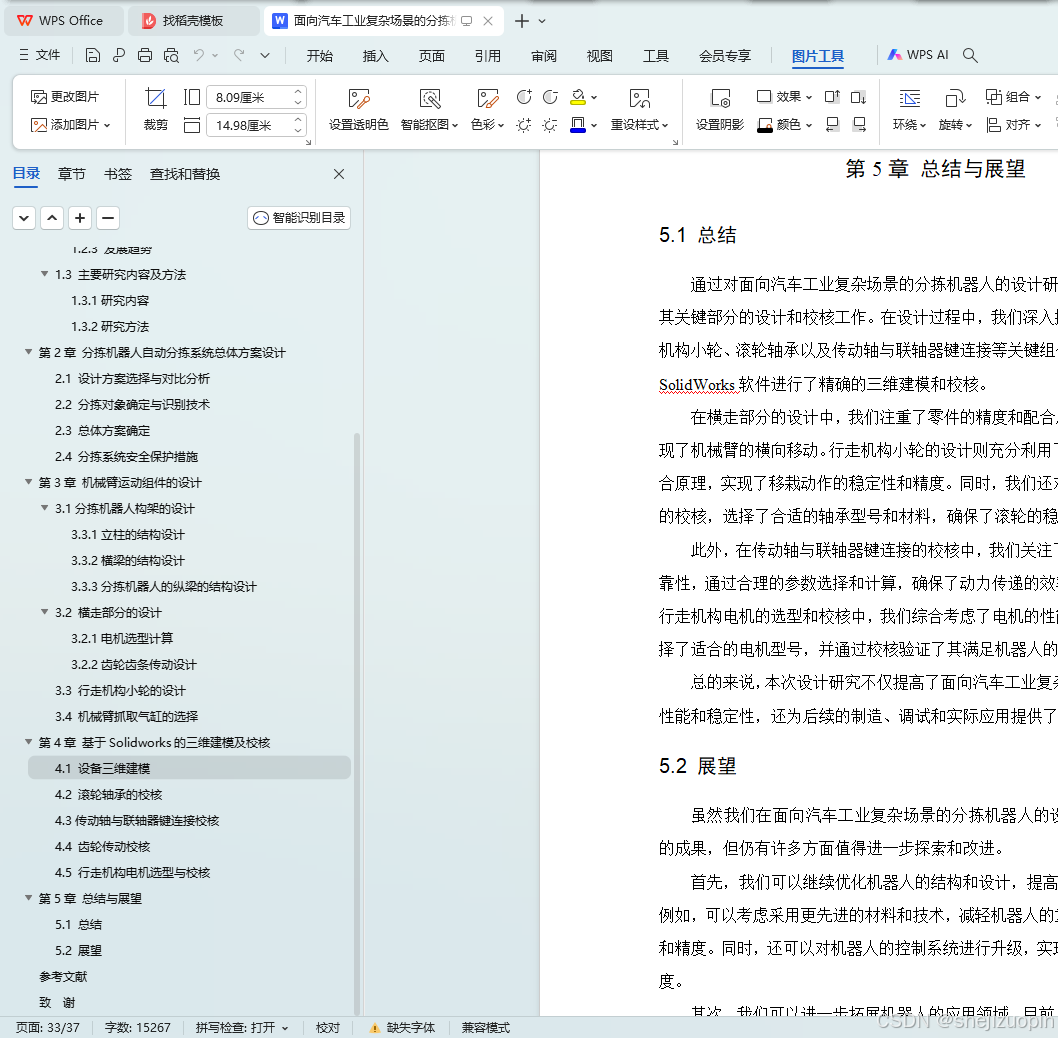Open 拼写检查 status dropdown
The width and height of the screenshot is (1058, 1038).
coord(242,1028)
